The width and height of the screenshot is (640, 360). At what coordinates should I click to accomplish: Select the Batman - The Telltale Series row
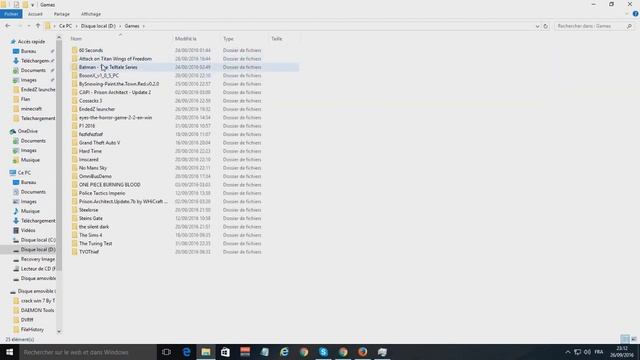click(184, 67)
